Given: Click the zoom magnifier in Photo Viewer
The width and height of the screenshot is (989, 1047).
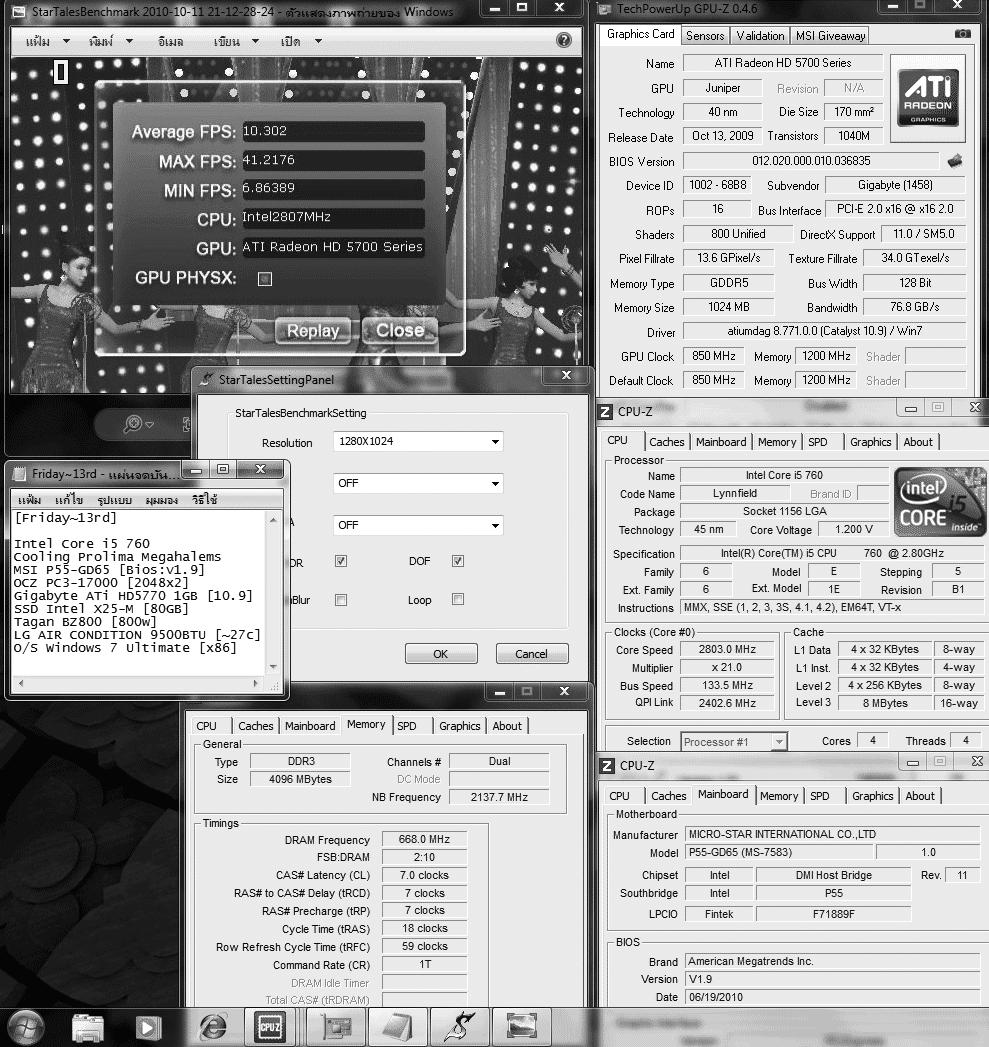Looking at the screenshot, I should (x=133, y=423).
